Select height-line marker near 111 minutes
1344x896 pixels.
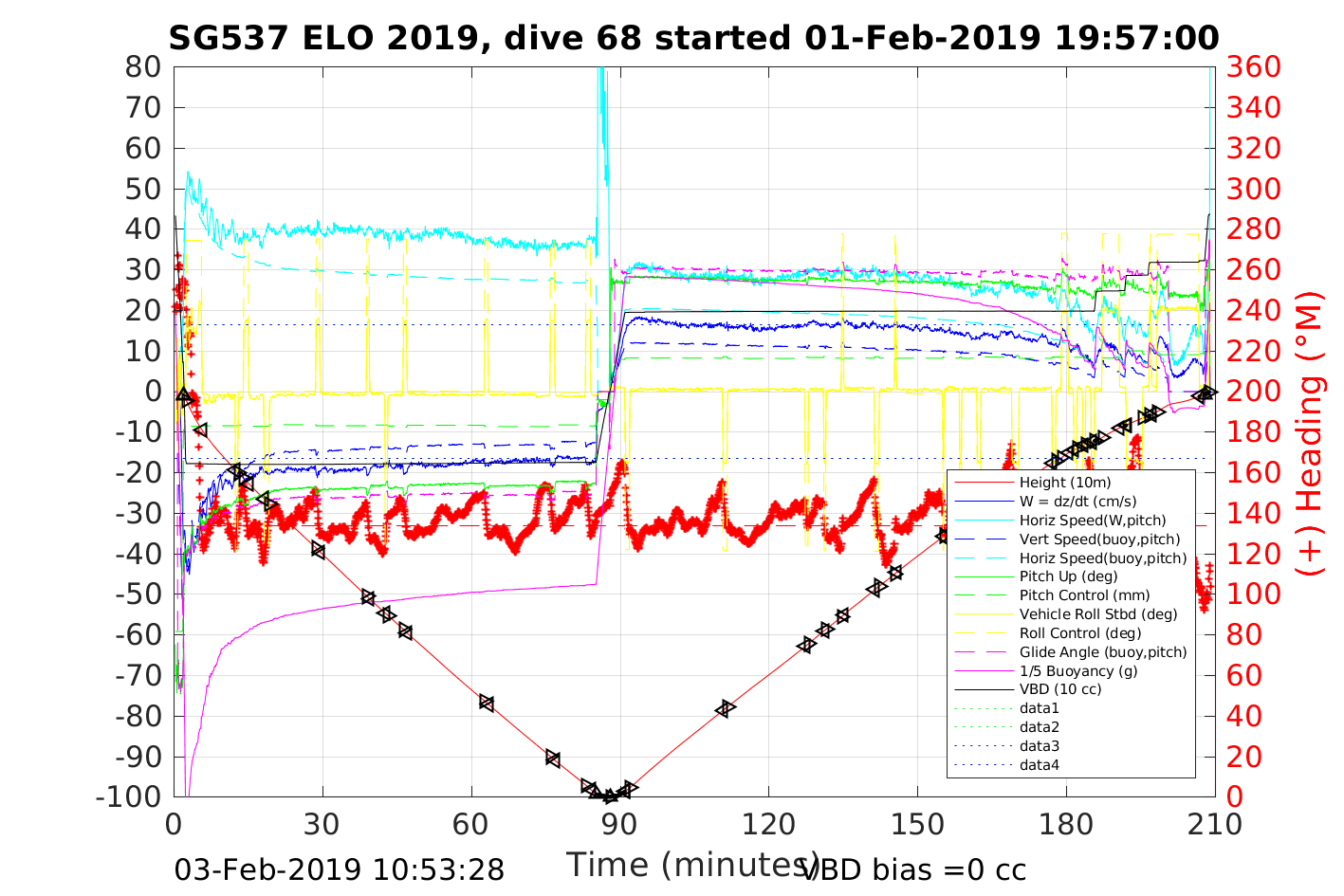pyautogui.click(x=726, y=708)
